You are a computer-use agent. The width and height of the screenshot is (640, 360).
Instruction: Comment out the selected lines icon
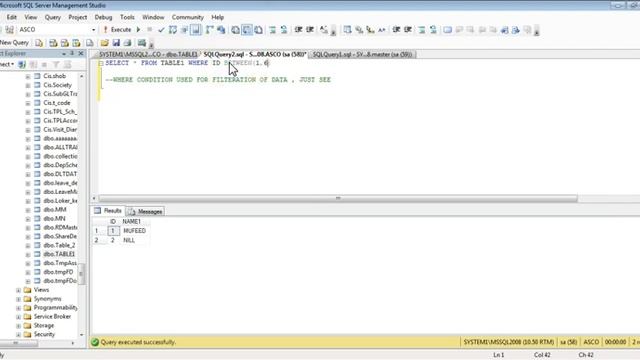pyautogui.click(x=273, y=29)
